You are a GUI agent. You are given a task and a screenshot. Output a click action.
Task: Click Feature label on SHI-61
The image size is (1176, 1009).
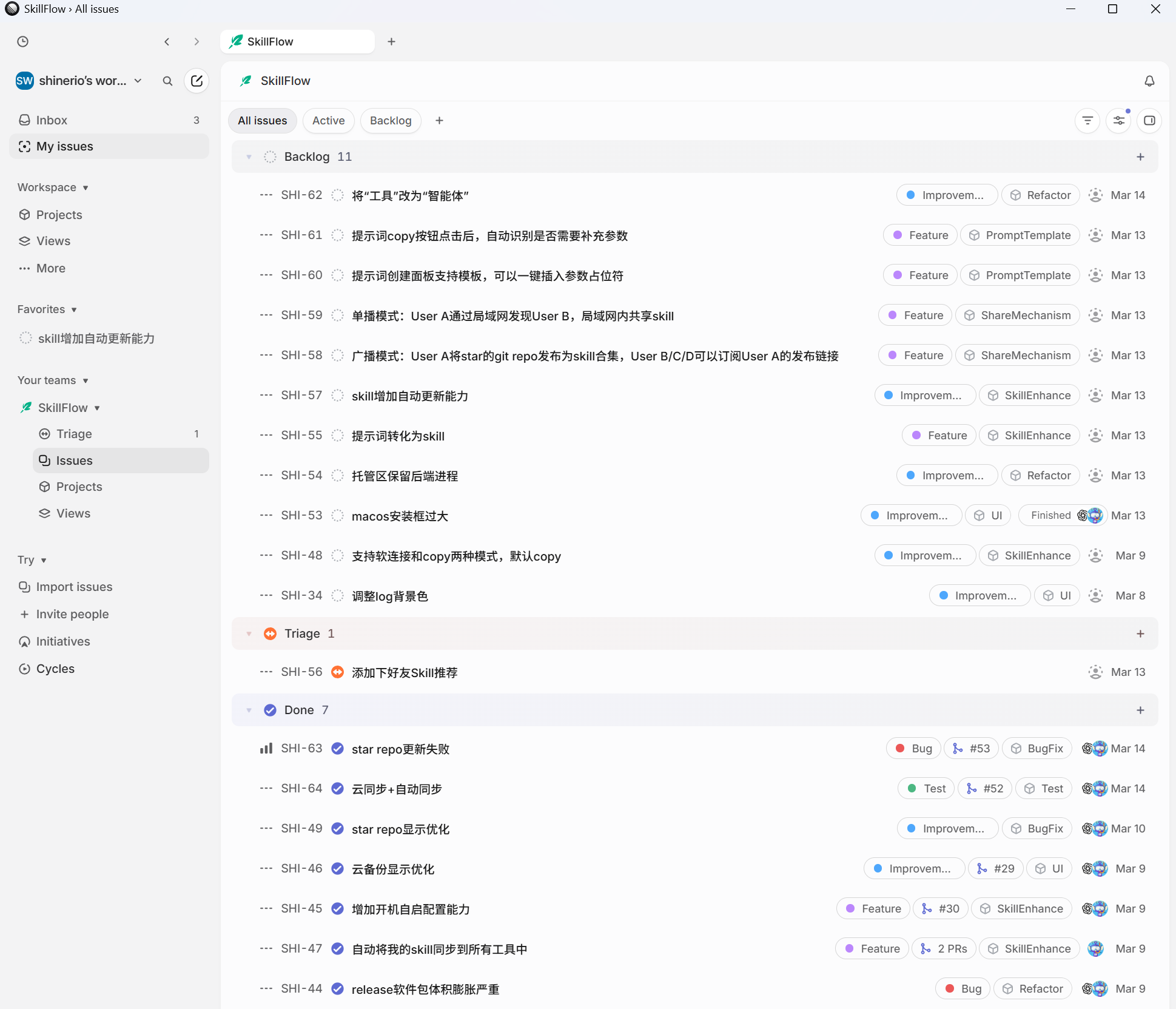(919, 235)
